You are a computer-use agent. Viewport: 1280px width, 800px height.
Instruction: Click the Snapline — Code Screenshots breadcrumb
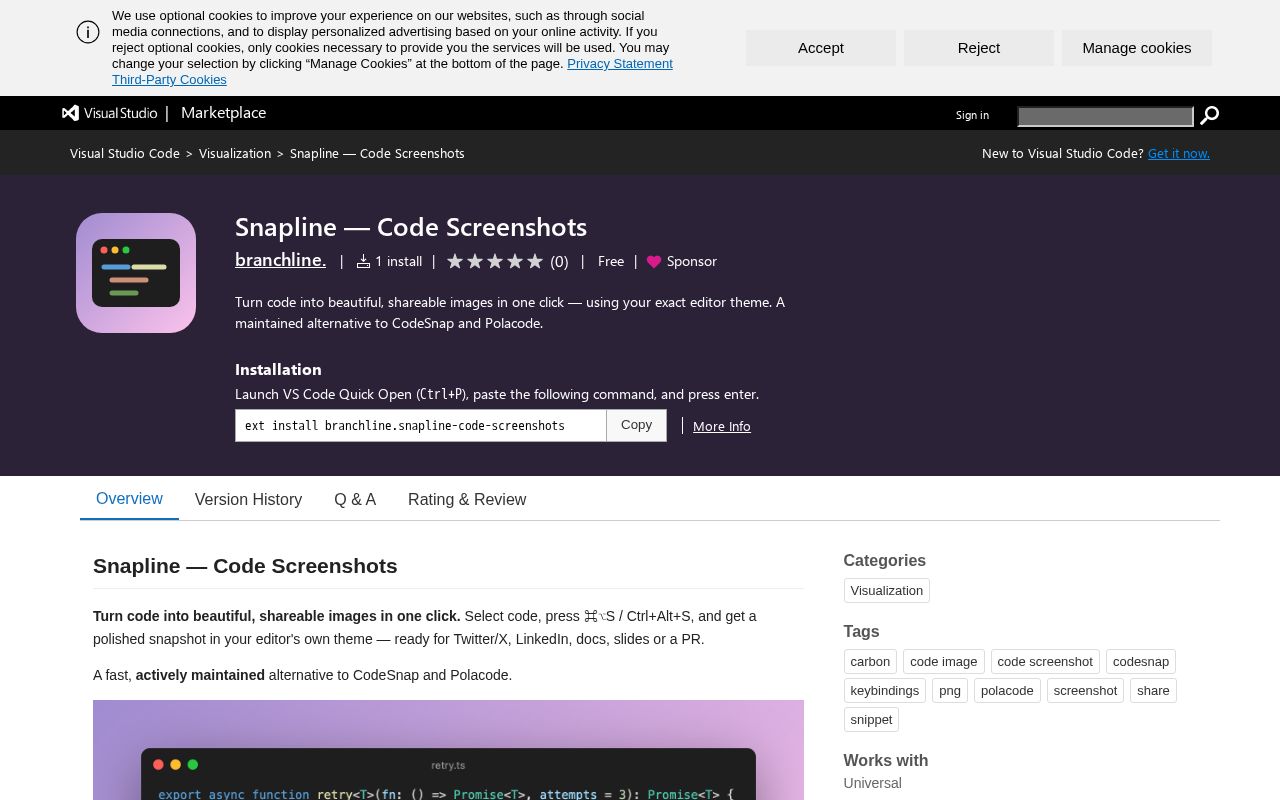tap(377, 153)
